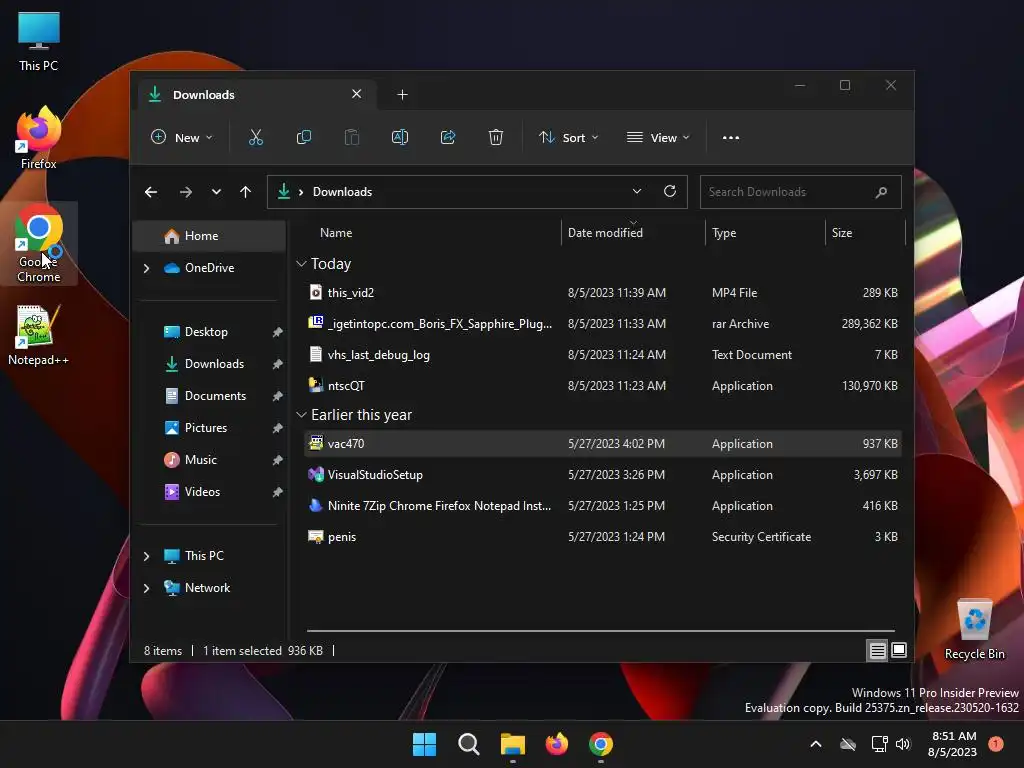
Task: Click the Share icon in toolbar
Action: pos(448,137)
